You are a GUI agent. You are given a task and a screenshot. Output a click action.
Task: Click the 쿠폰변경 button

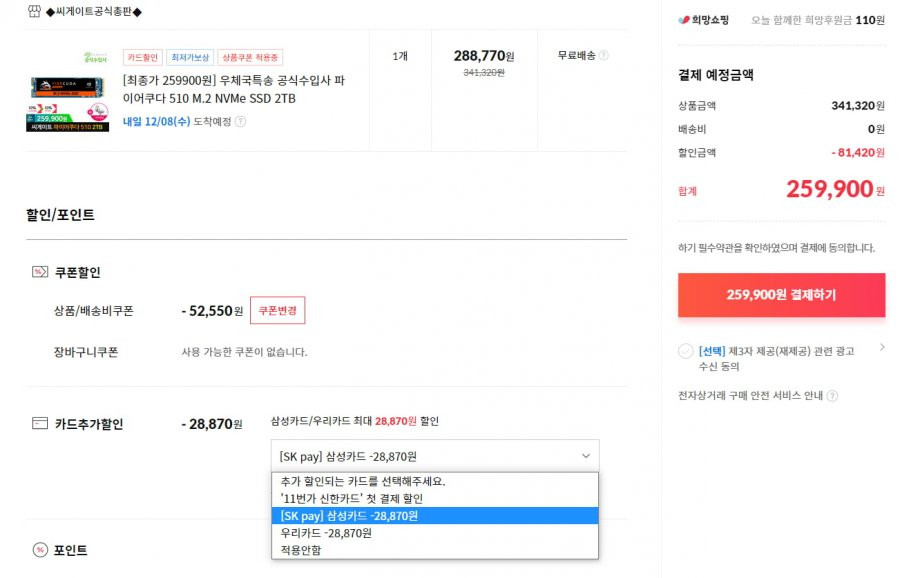click(x=278, y=311)
